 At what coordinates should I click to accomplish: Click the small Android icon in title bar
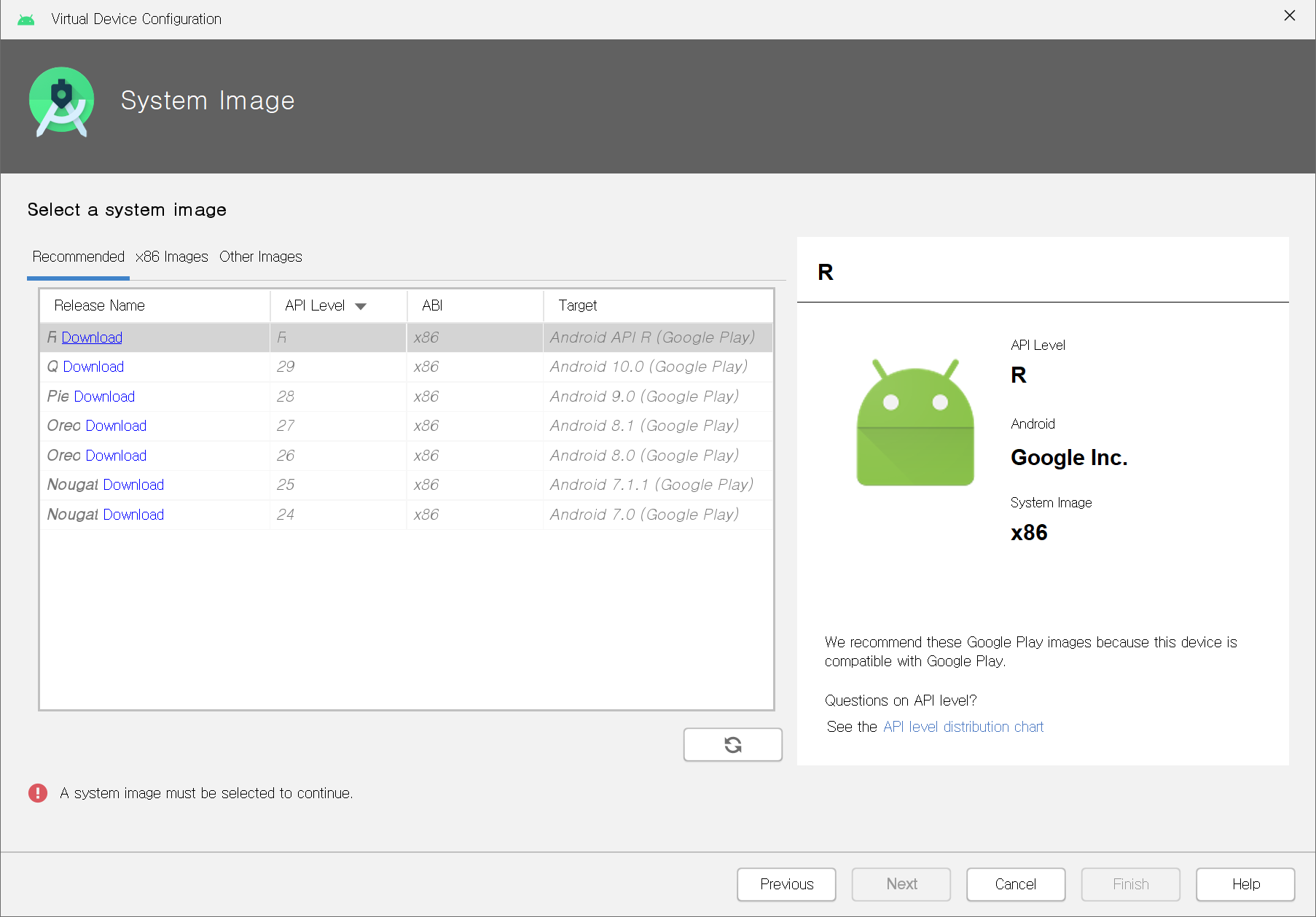[x=26, y=19]
